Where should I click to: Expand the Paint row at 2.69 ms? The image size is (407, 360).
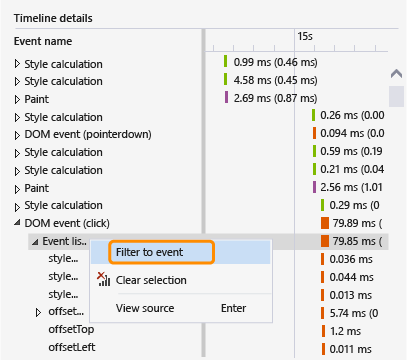pyautogui.click(x=17, y=99)
